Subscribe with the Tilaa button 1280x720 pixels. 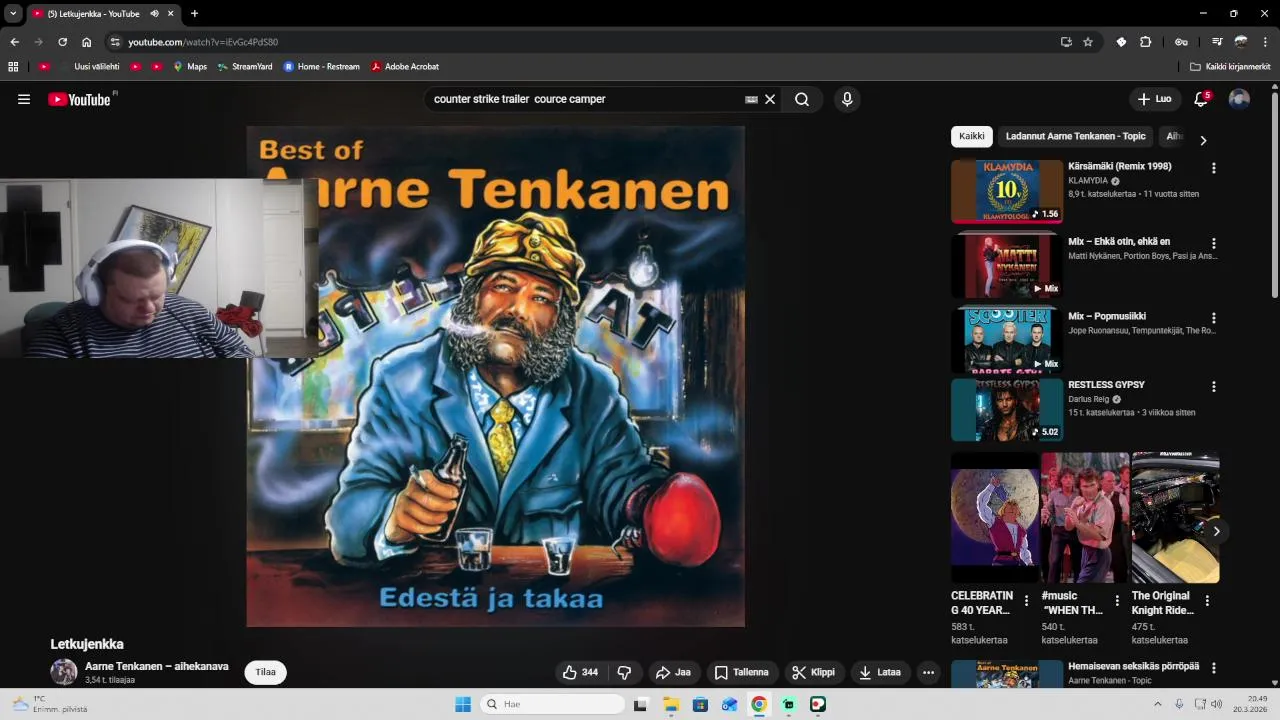coord(265,672)
